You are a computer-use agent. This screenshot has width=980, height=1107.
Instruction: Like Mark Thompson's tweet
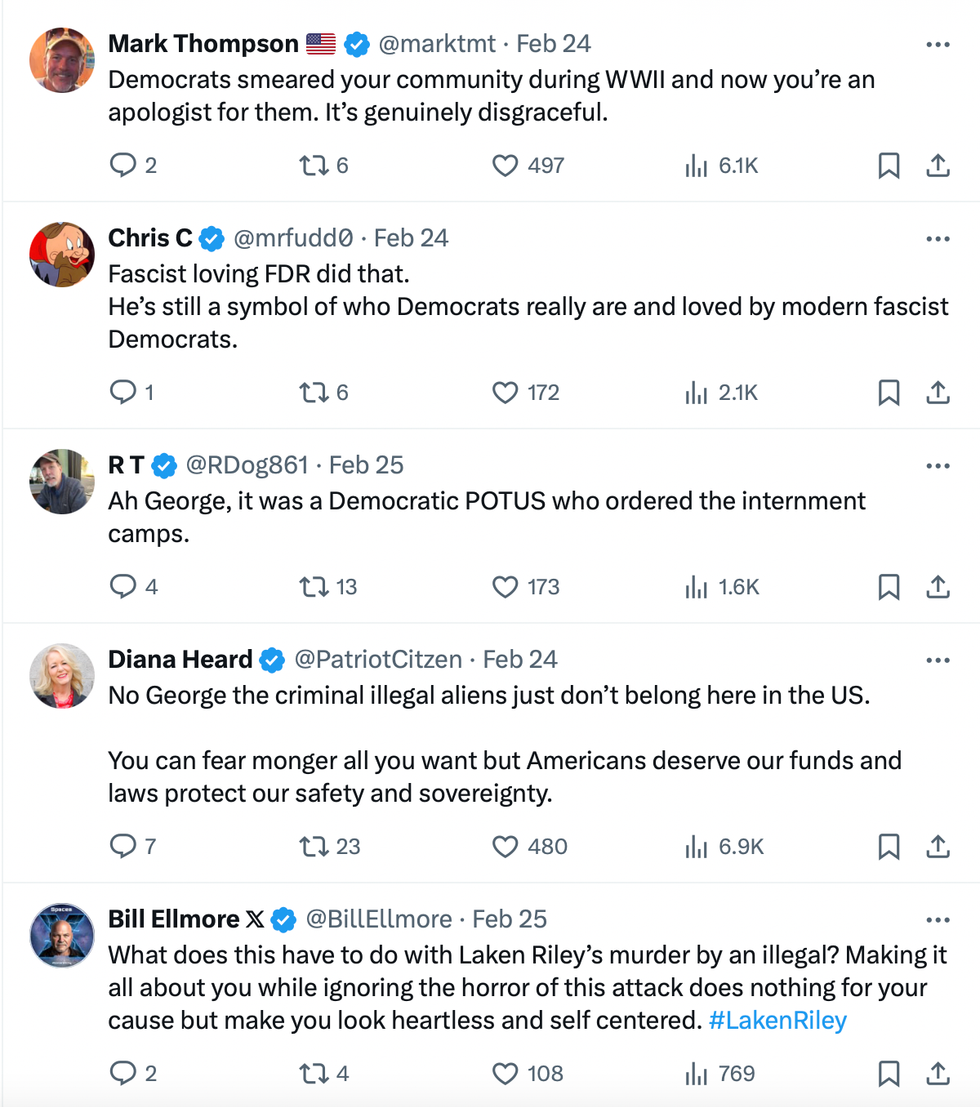click(506, 165)
